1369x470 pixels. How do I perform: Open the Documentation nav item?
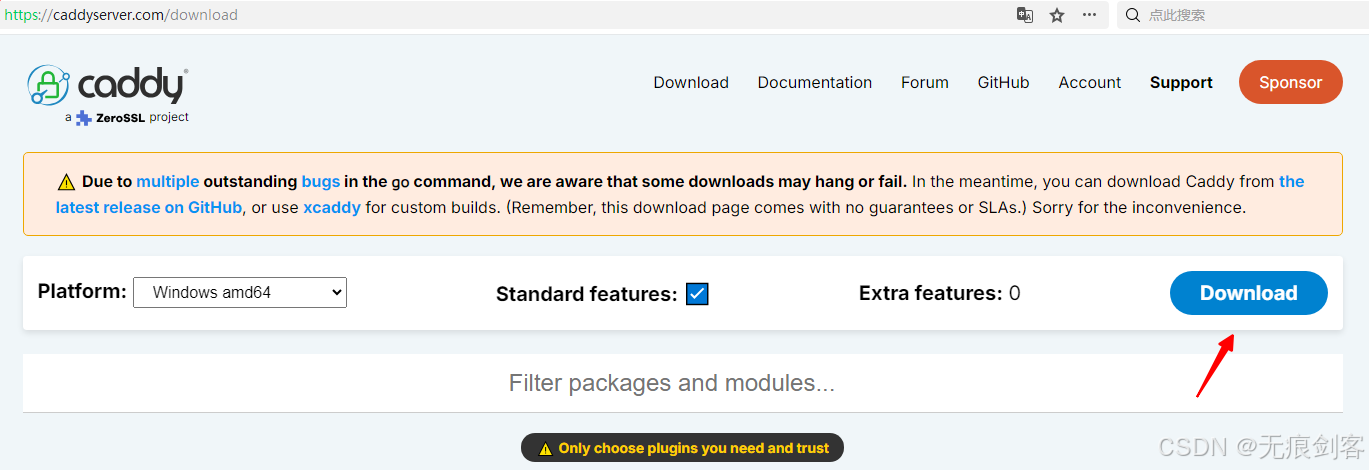coord(814,83)
